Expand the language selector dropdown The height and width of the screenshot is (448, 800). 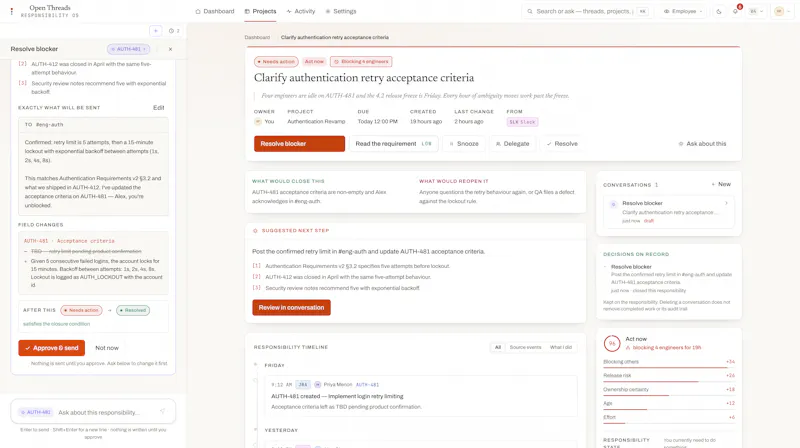click(756, 11)
